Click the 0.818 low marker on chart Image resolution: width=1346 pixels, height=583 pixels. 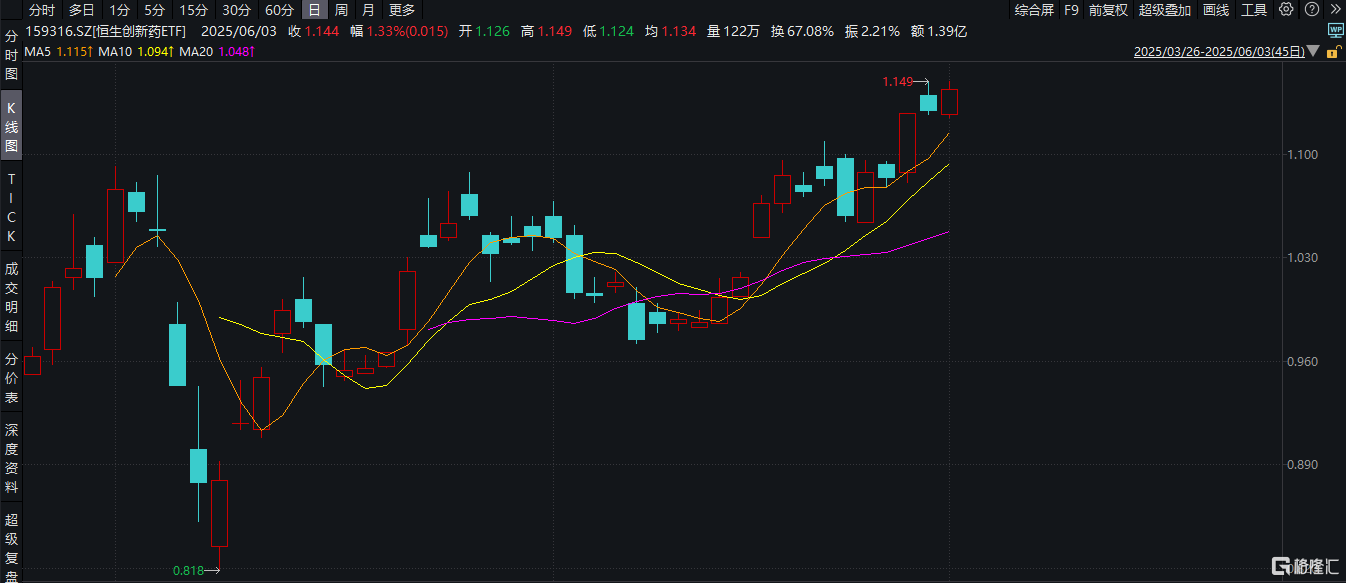click(188, 570)
